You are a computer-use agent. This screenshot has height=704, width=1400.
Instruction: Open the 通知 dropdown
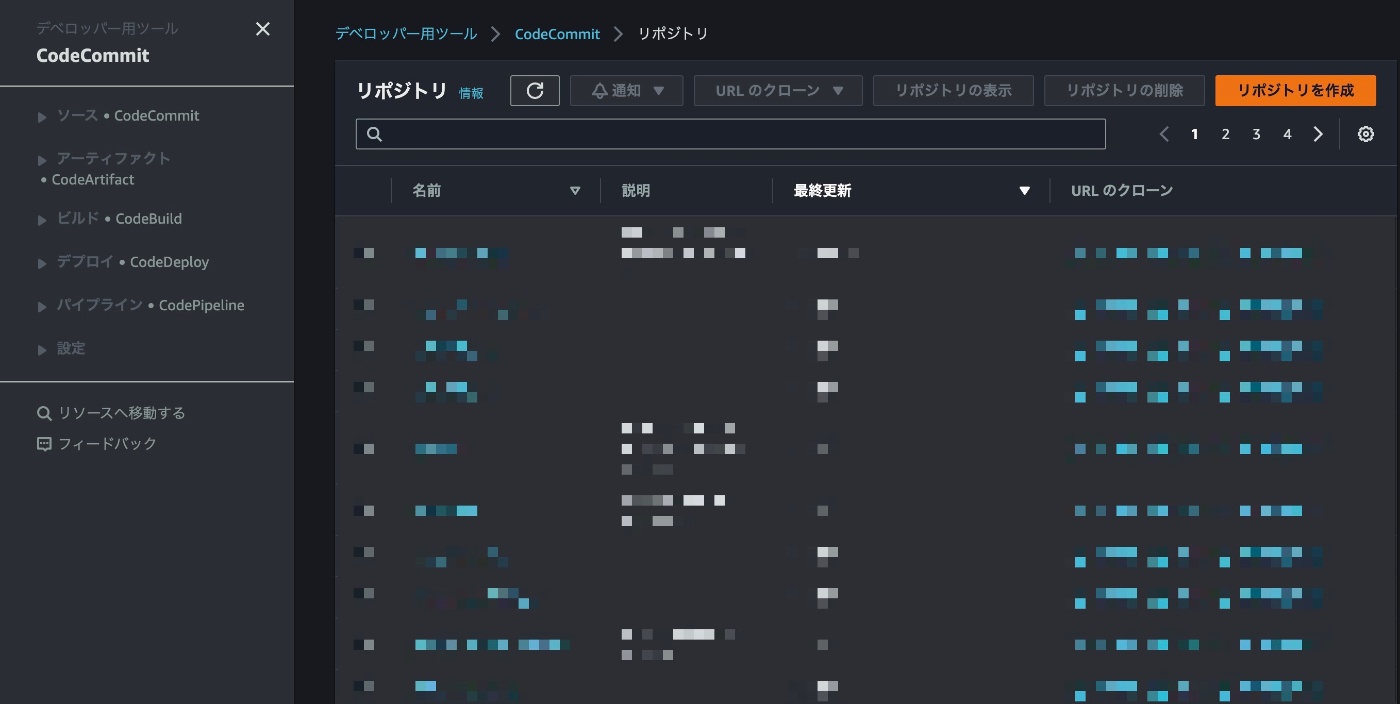click(x=627, y=90)
